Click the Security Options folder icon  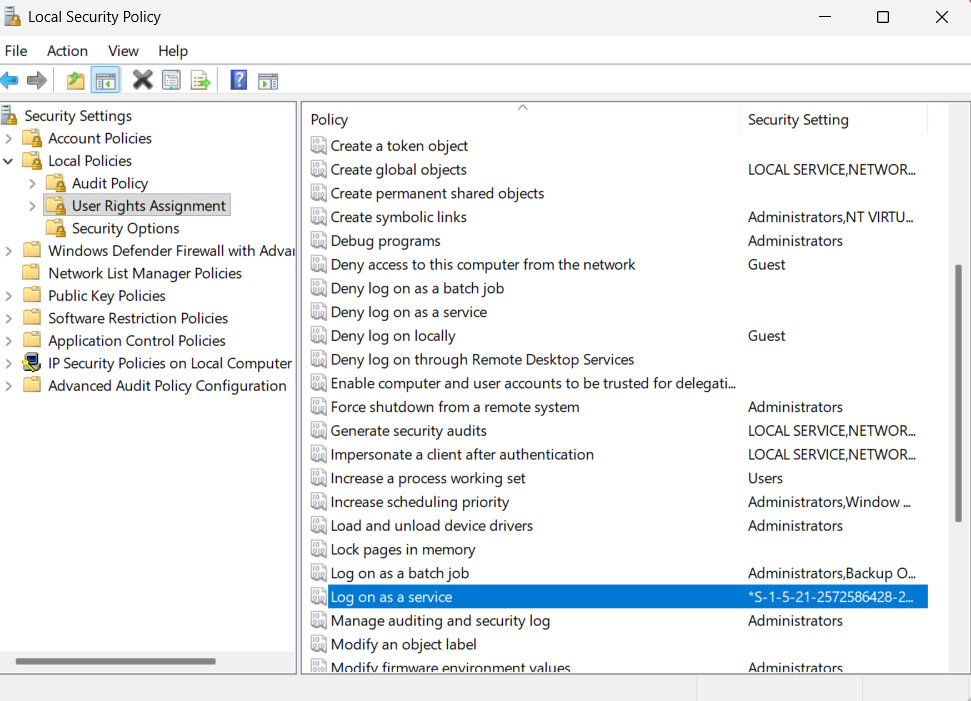56,229
